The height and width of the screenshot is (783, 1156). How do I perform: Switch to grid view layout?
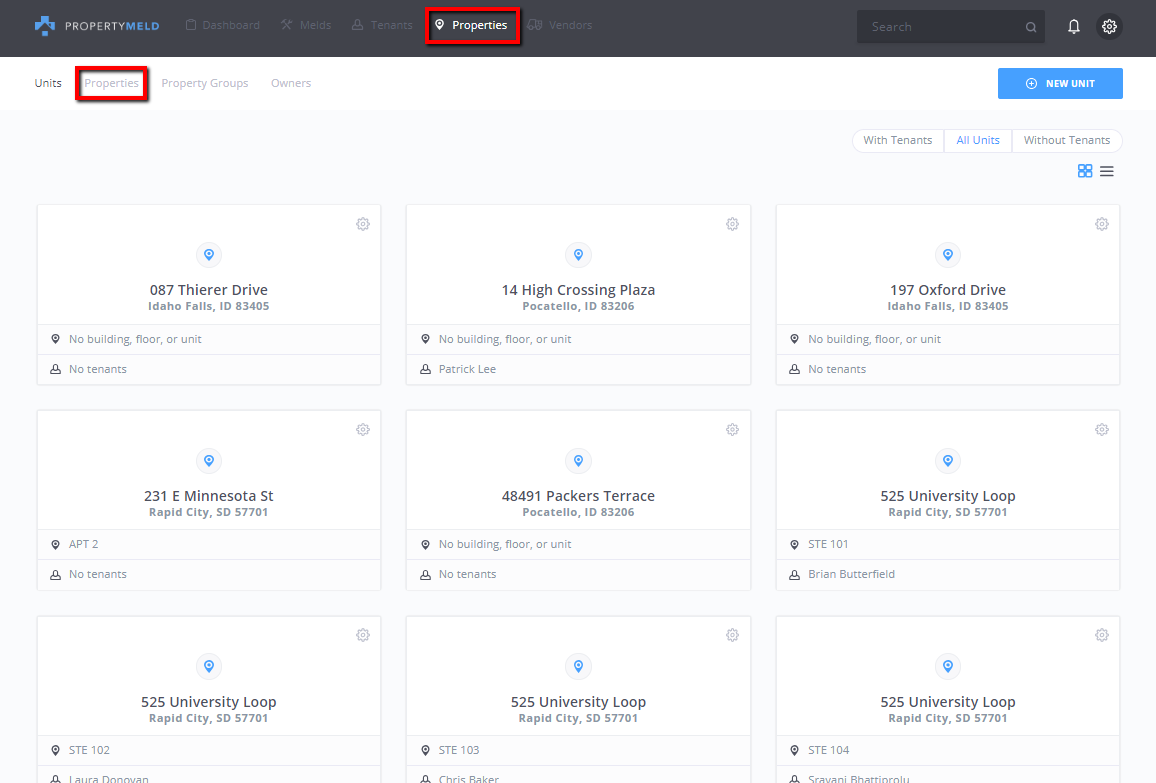[x=1085, y=171]
